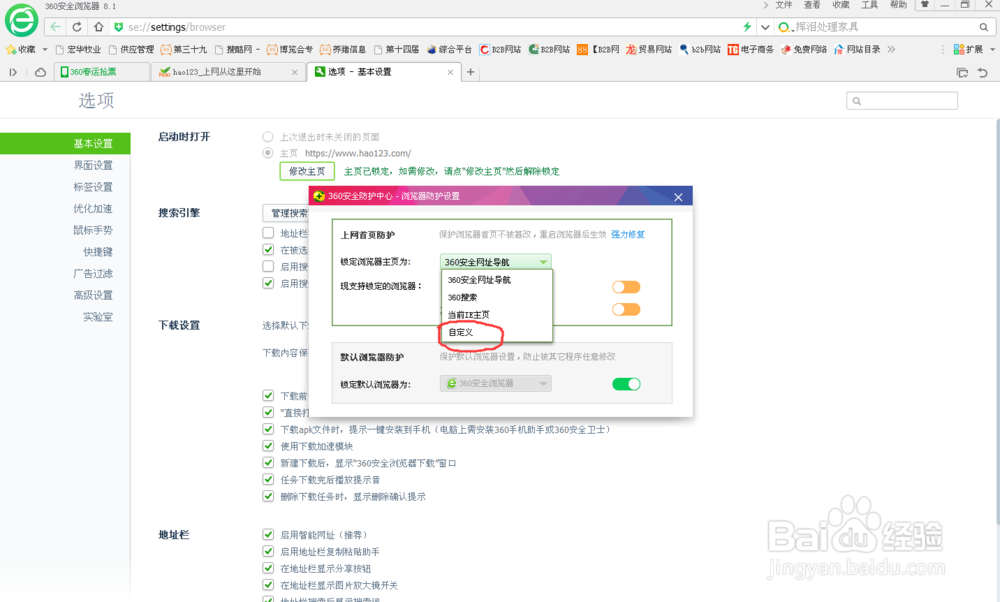
Task: Open the 360安全浏览器 default browser dropdown
Action: point(496,383)
